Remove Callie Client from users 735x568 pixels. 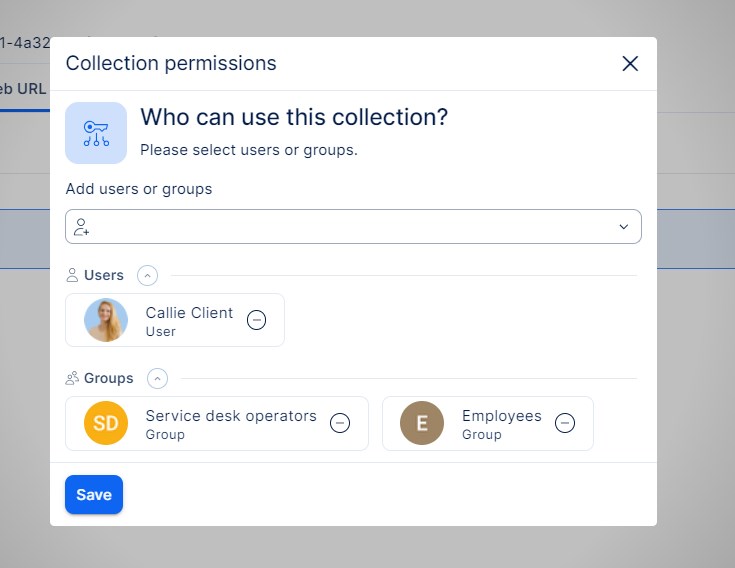click(257, 320)
